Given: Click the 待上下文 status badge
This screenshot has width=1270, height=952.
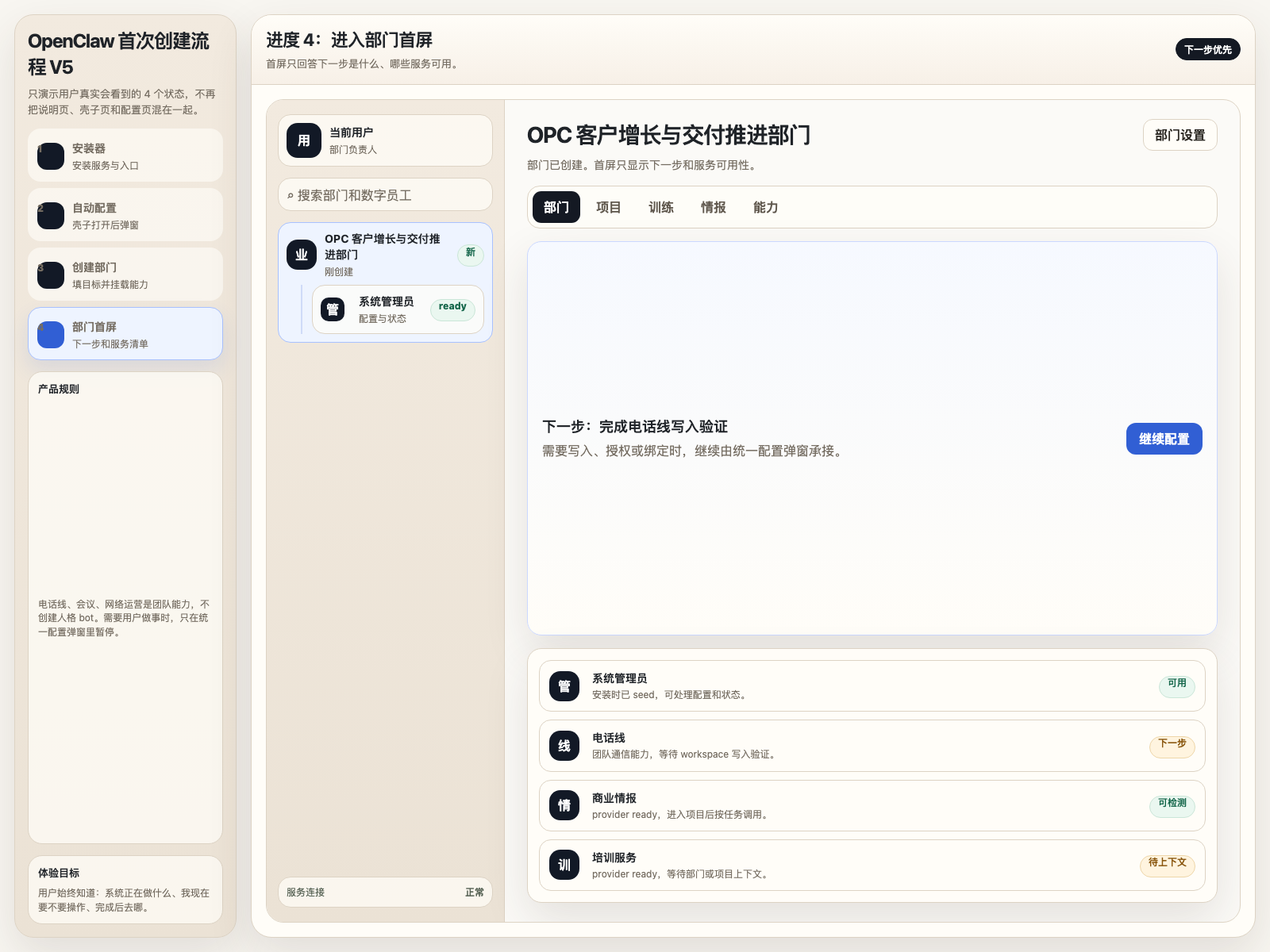Looking at the screenshot, I should coord(1168,865).
